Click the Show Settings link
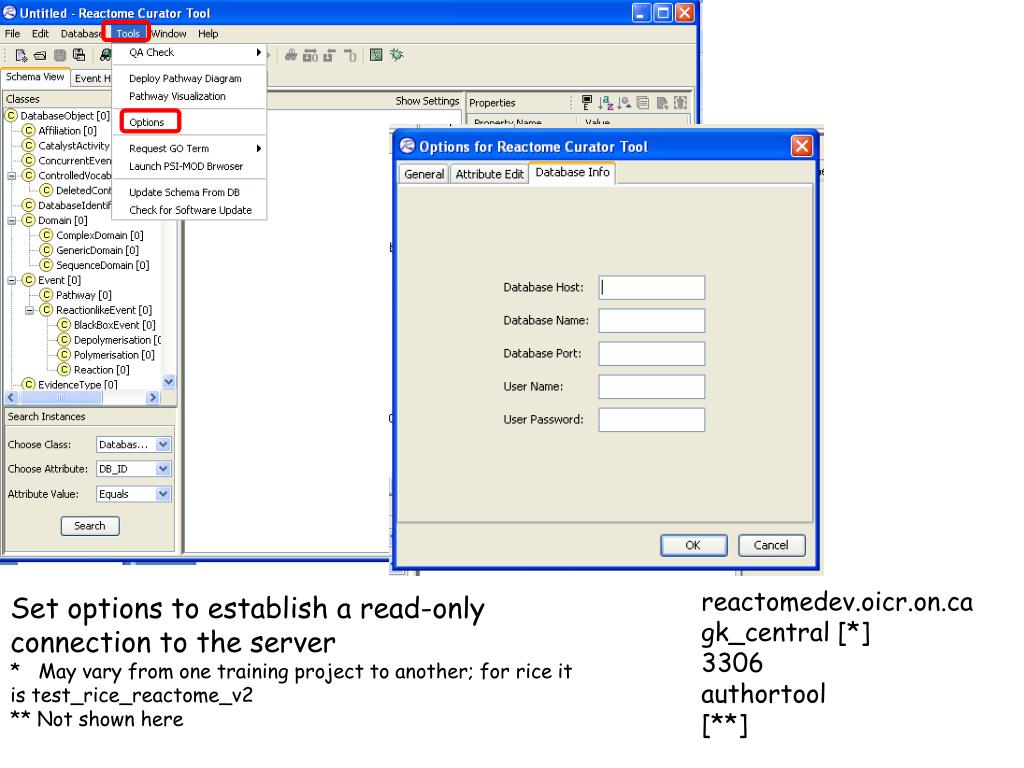 click(427, 101)
